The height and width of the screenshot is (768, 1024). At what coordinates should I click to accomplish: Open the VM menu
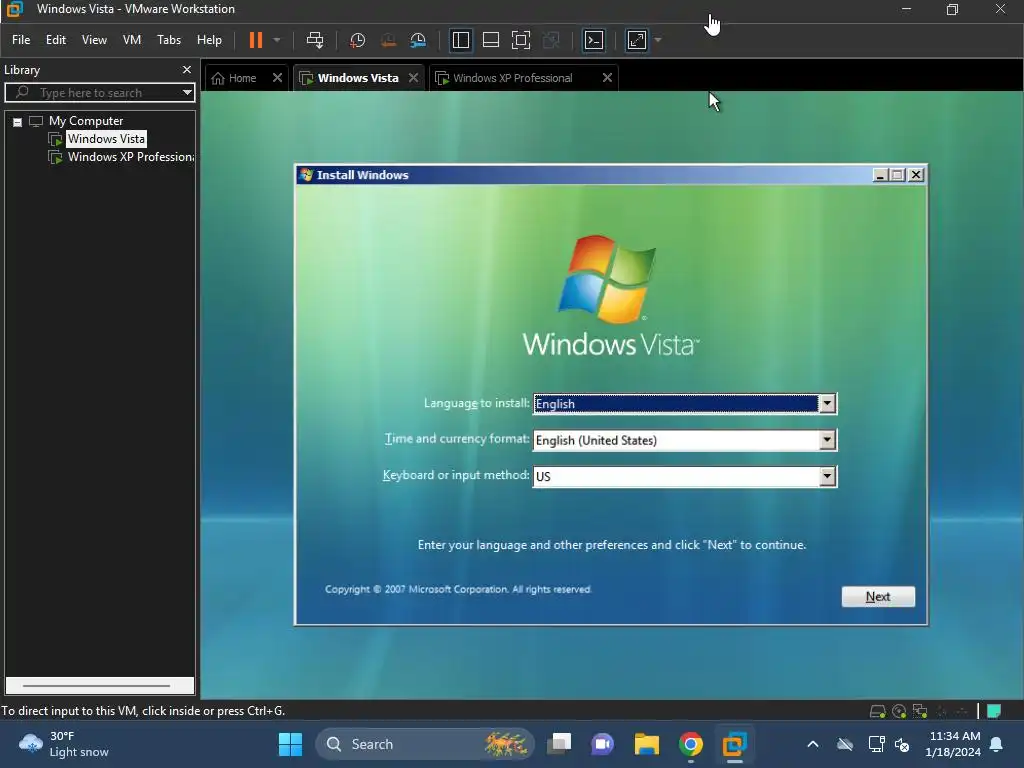[132, 40]
